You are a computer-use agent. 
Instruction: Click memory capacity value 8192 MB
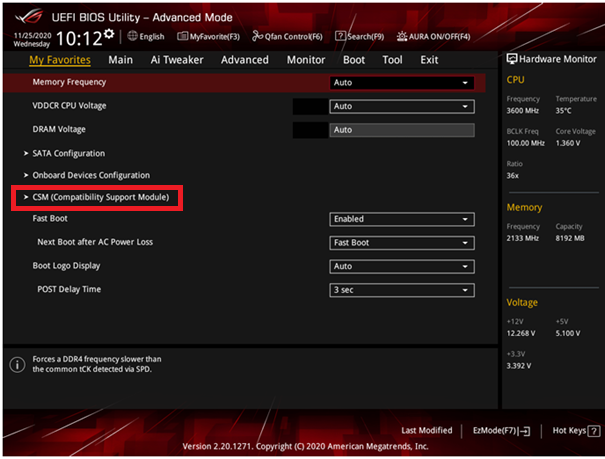point(570,238)
